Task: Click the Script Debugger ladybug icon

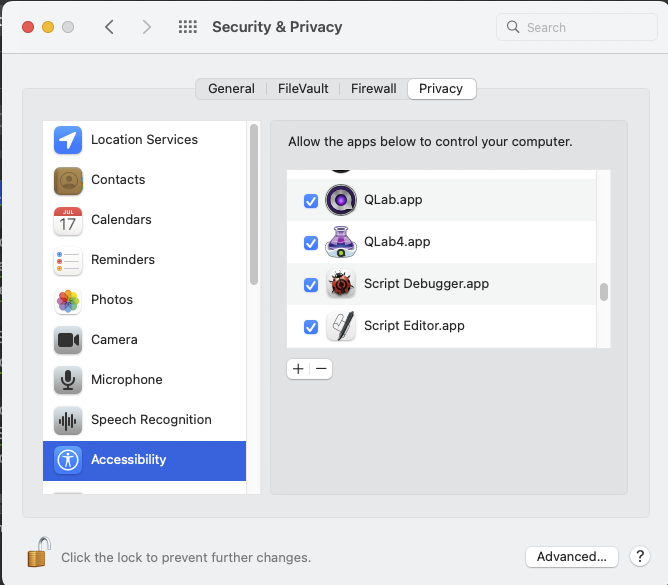Action: (x=341, y=283)
